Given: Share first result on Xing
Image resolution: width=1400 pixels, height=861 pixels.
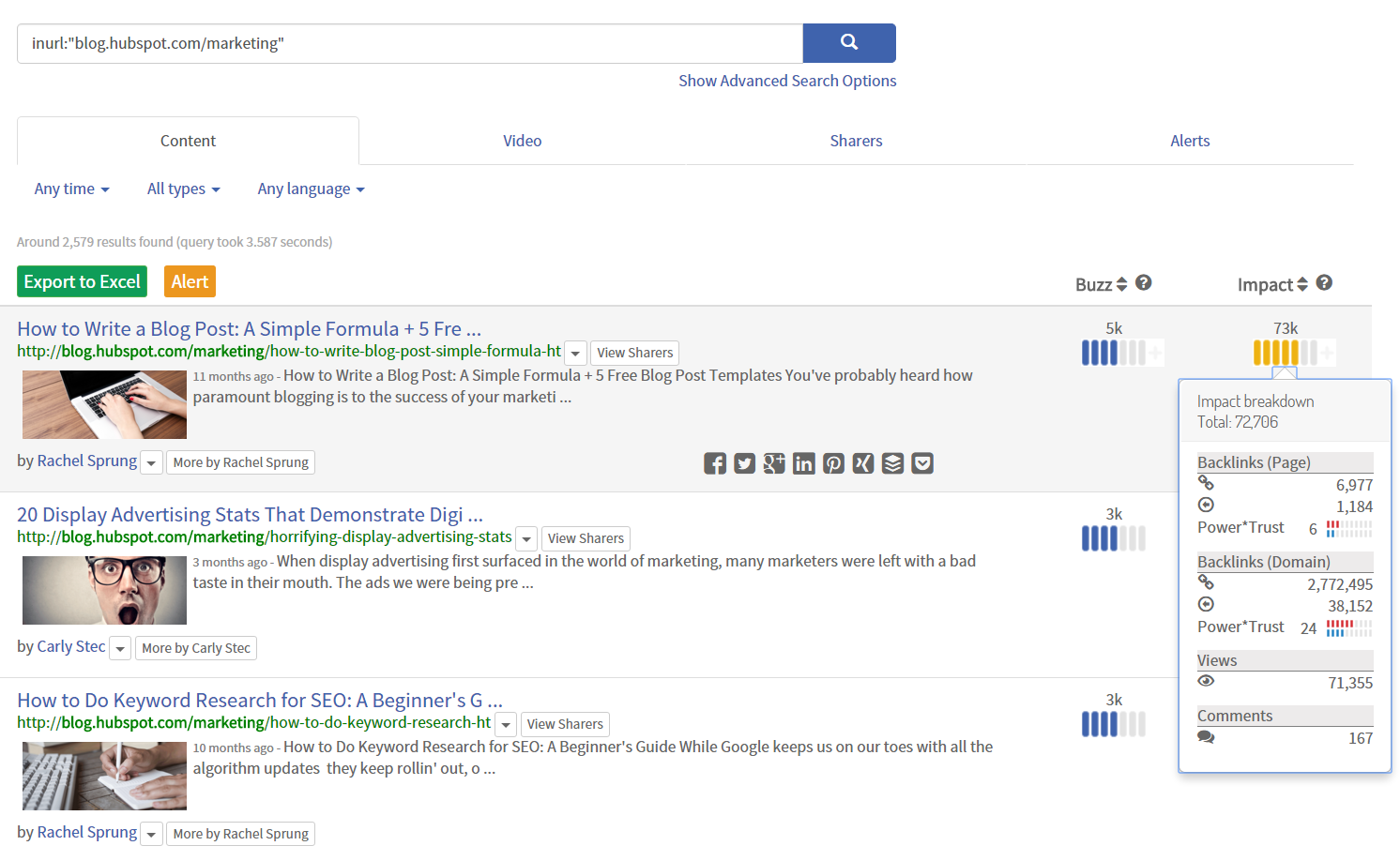Looking at the screenshot, I should point(863,463).
